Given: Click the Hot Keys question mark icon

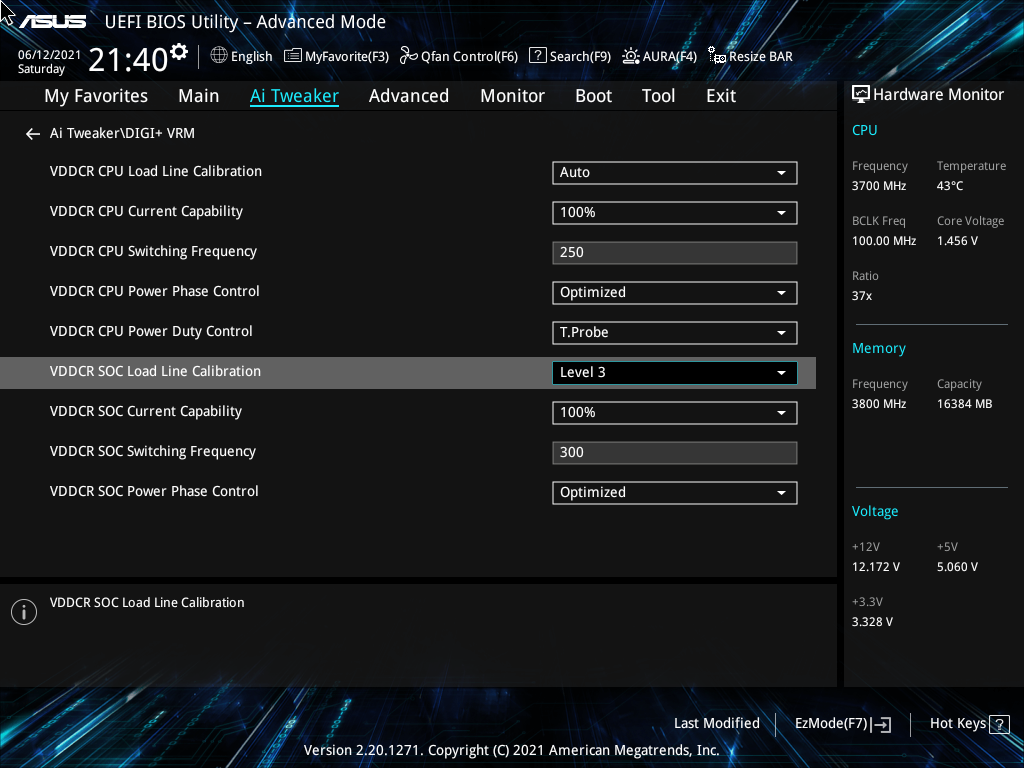Looking at the screenshot, I should tap(999, 724).
